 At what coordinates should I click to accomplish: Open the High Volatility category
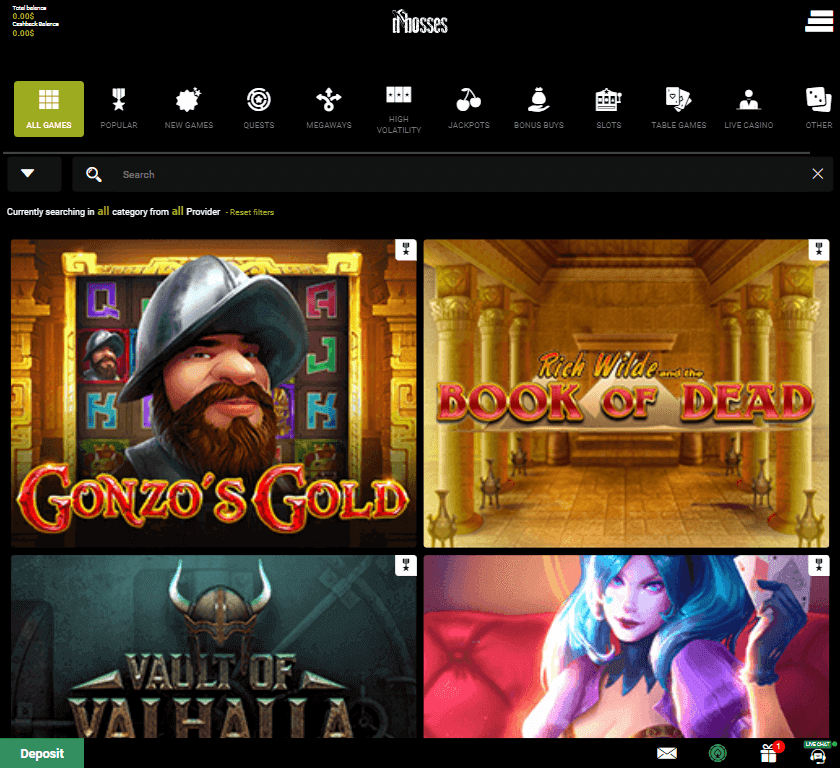(x=399, y=109)
